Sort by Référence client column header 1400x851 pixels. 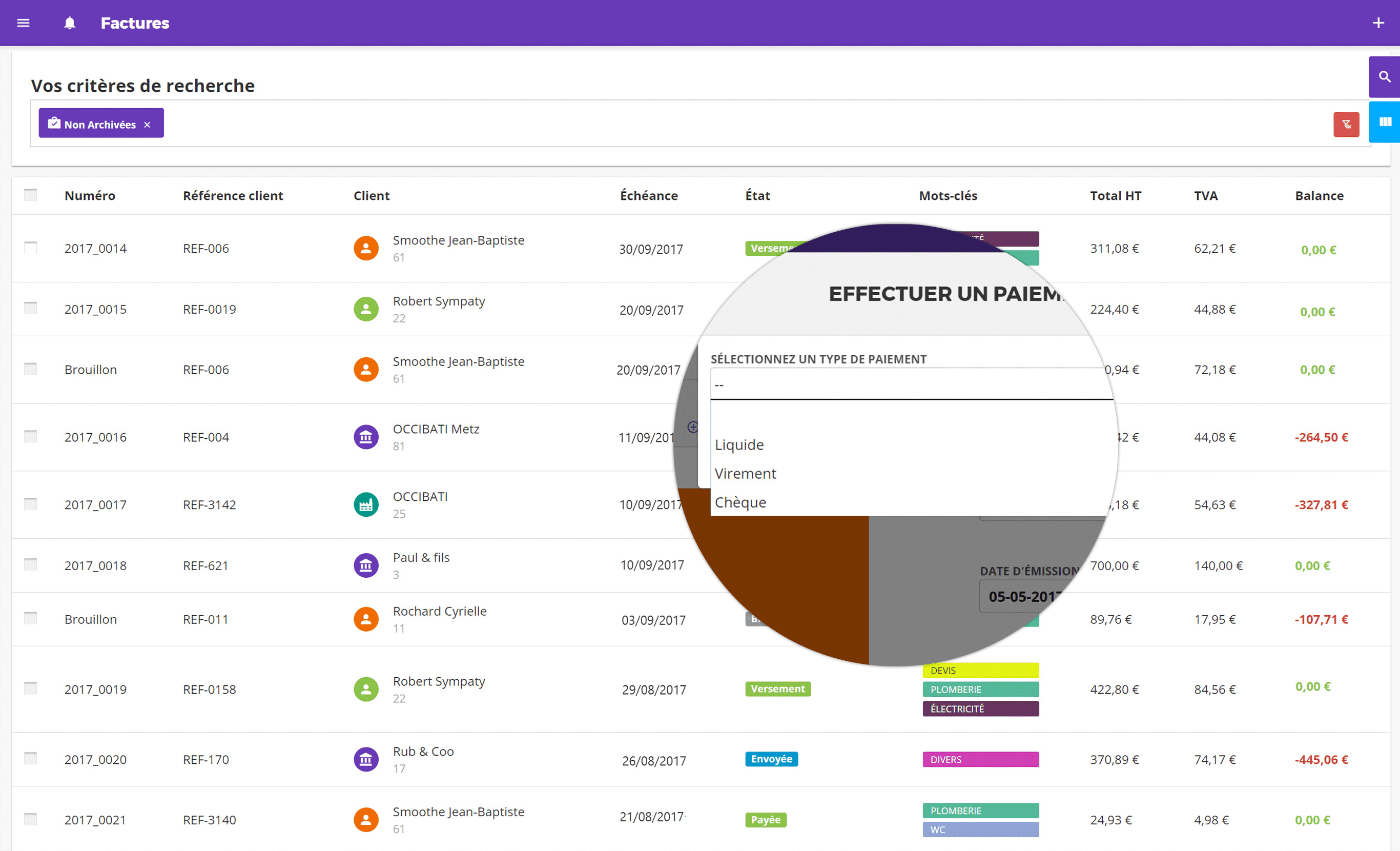[233, 195]
